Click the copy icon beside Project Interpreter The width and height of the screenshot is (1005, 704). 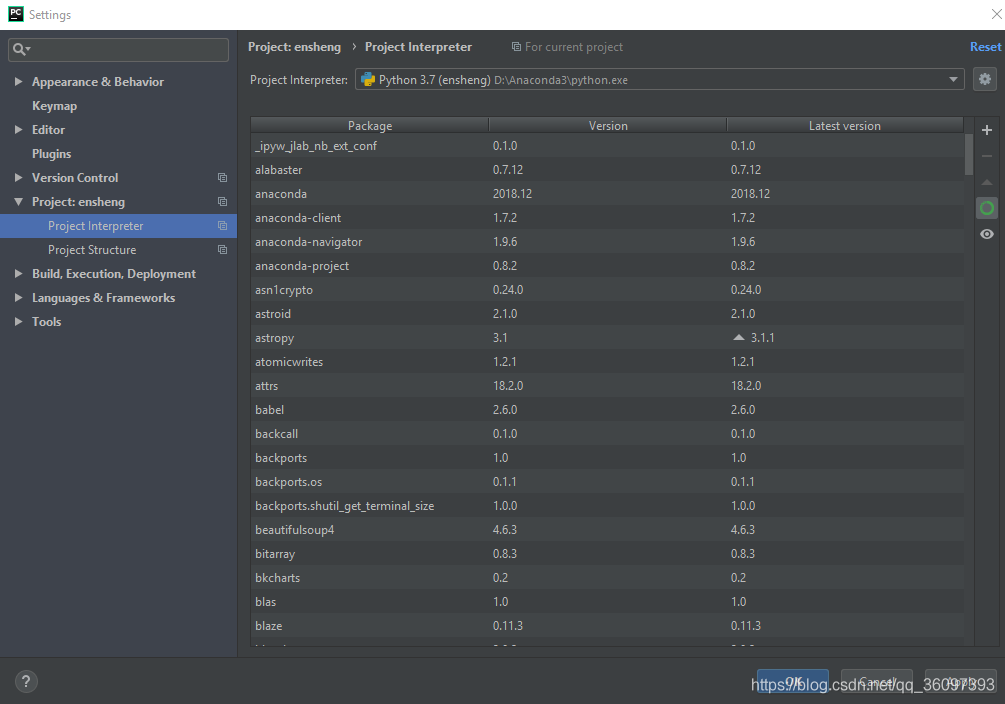222,226
